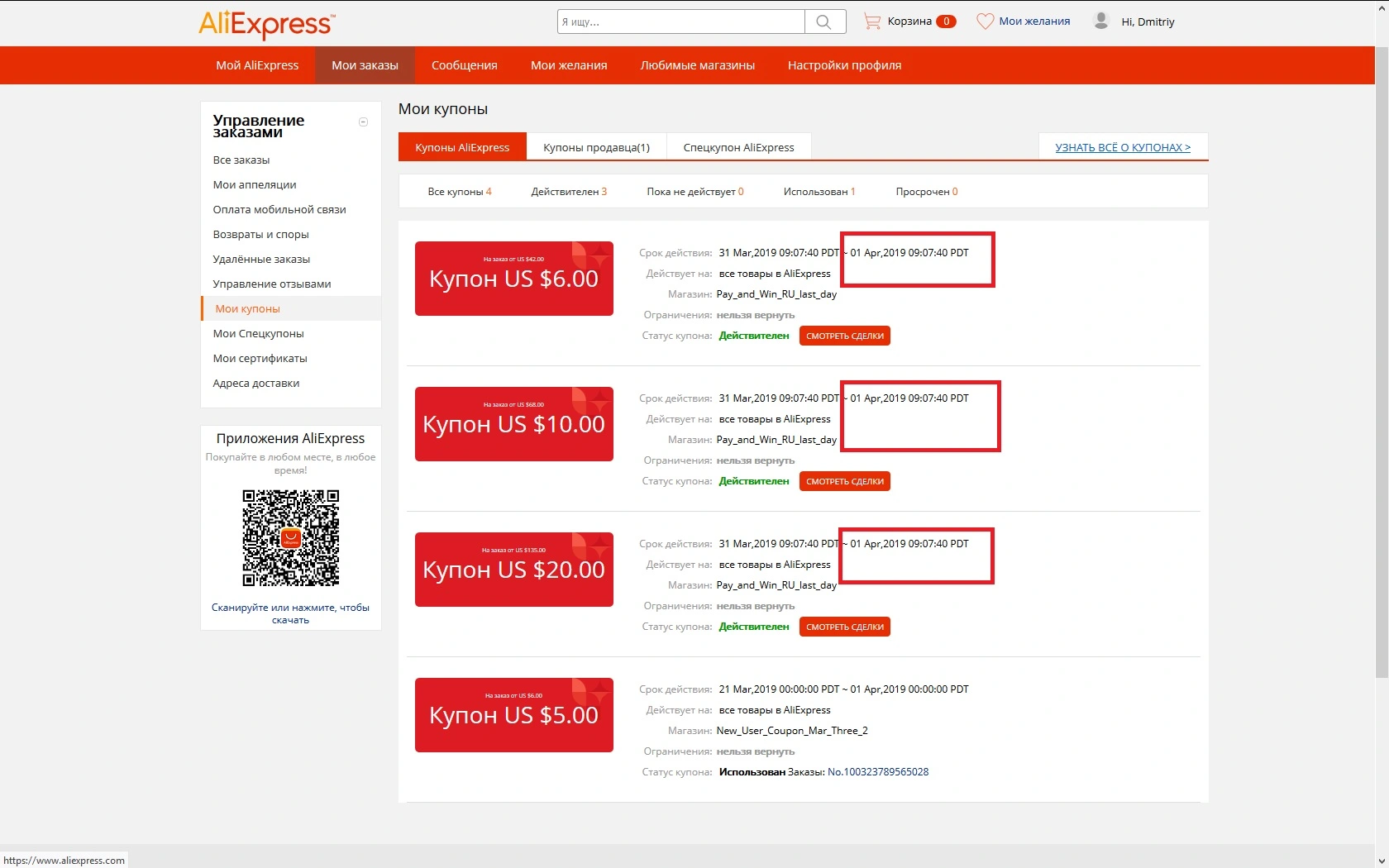Click the user avatar icon

(x=1101, y=21)
